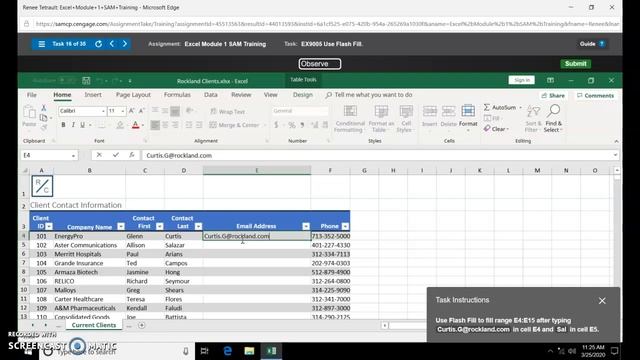640x360 pixels.
Task: Click the green Submit button
Action: click(576, 64)
